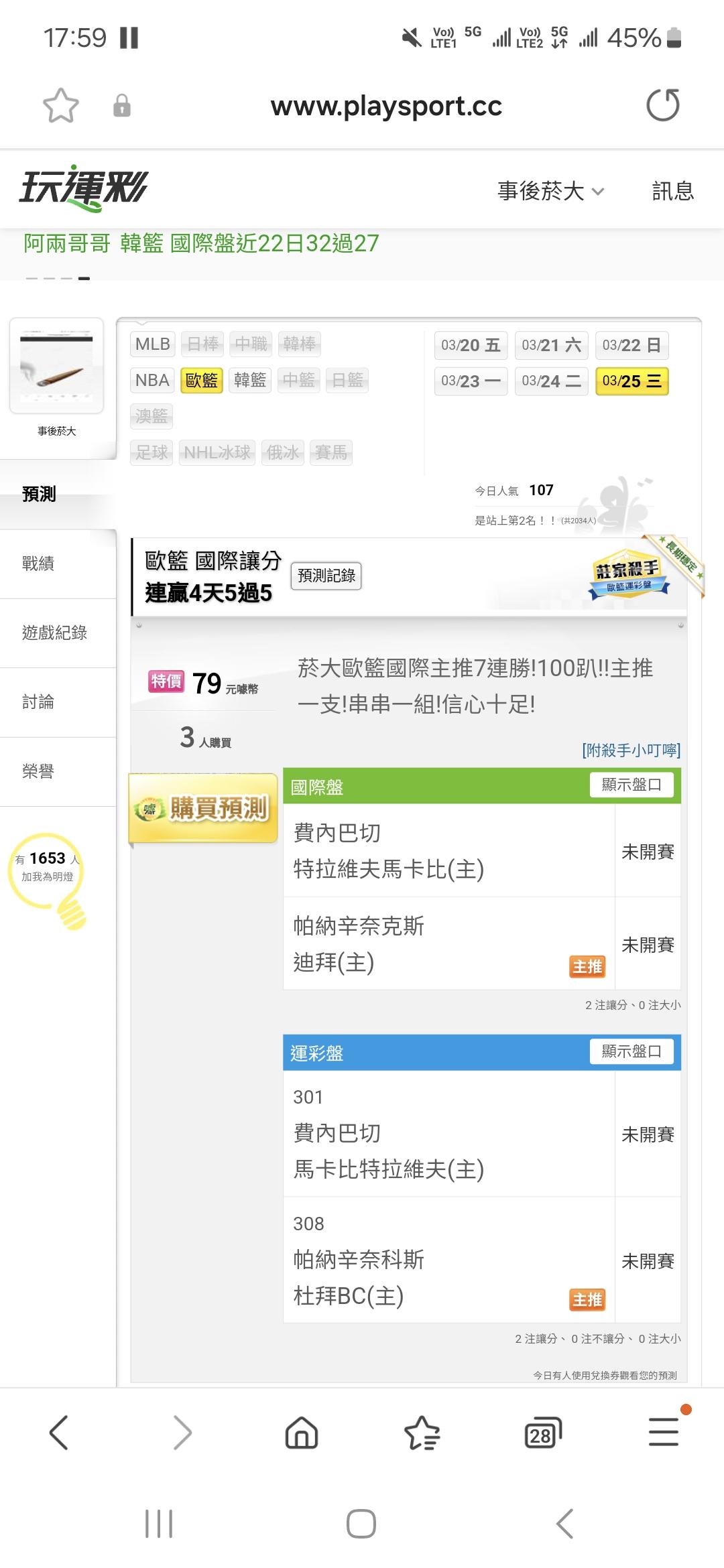Select the NBA league filter
The width and height of the screenshot is (724, 1568).
(152, 381)
